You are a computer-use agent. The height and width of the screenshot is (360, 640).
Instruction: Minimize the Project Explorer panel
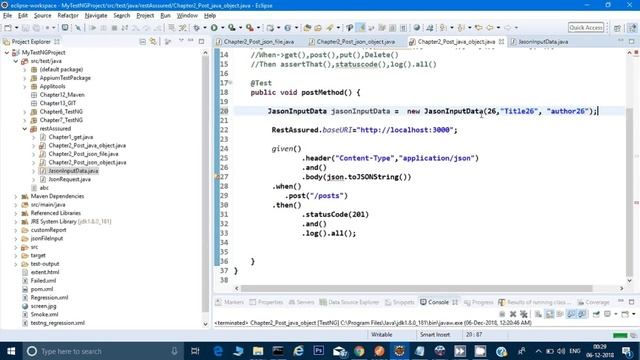[x=191, y=41]
